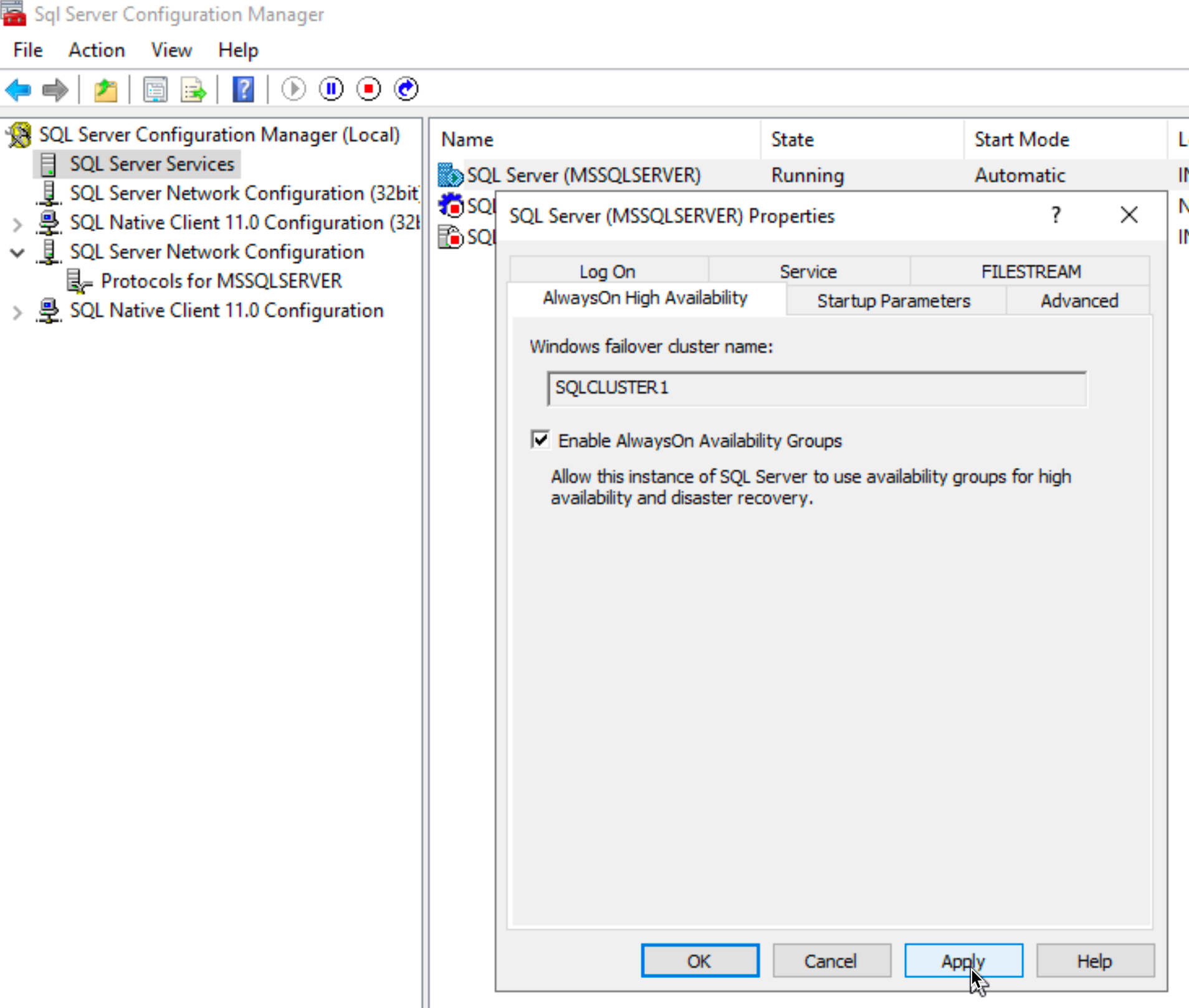Sort by the Start Mode column header
The height and width of the screenshot is (1008, 1189).
coord(1066,140)
